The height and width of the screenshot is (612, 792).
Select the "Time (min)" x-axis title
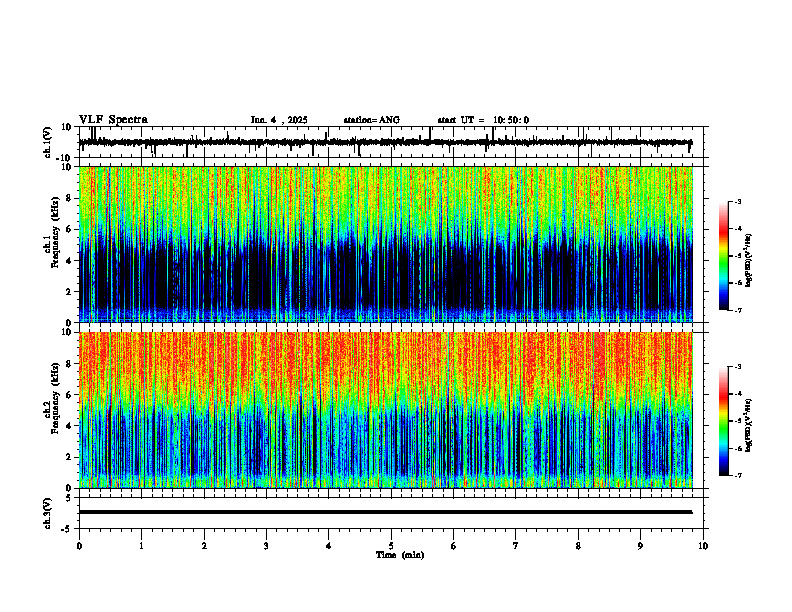(400, 555)
